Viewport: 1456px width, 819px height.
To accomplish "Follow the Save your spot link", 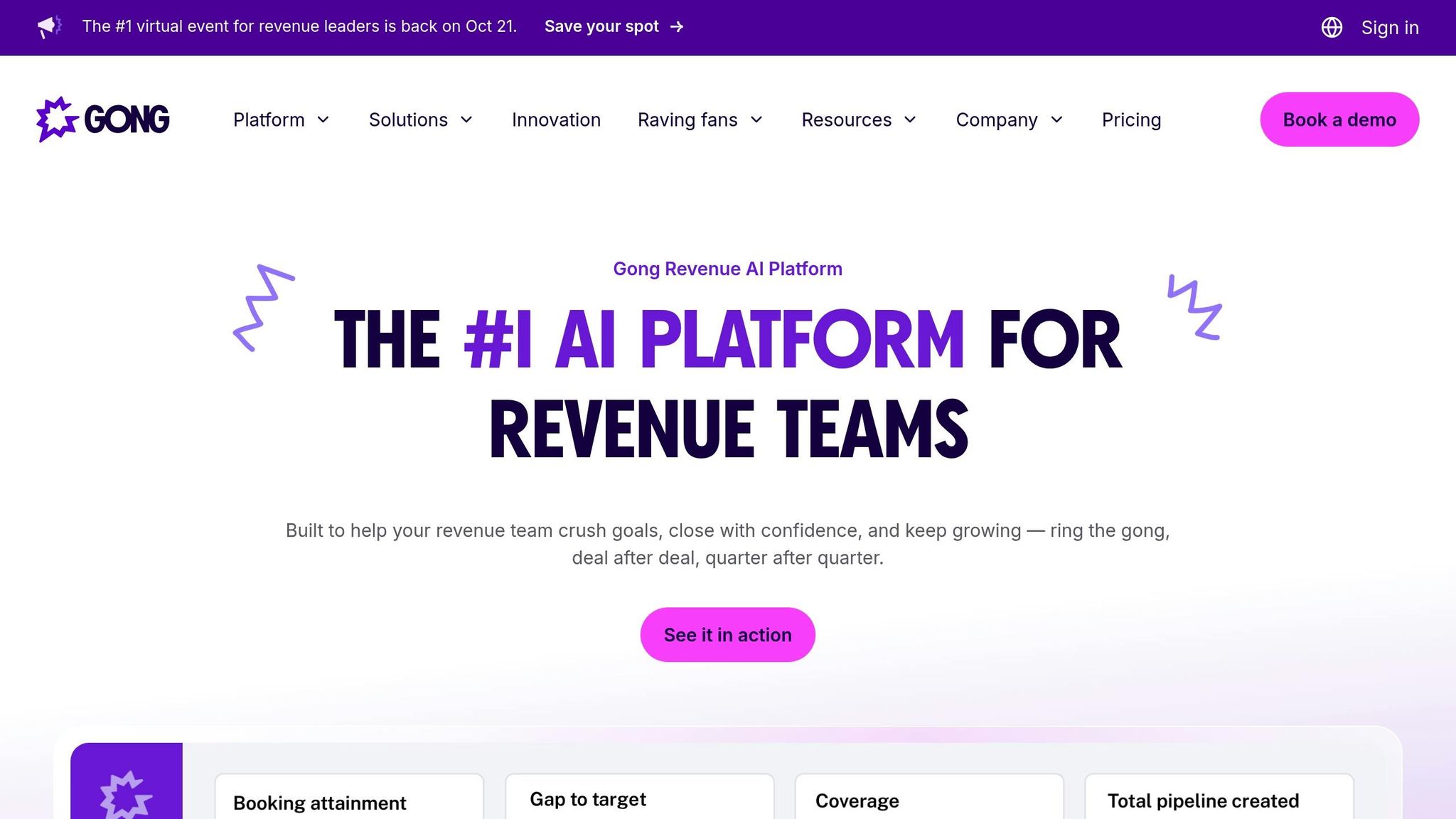I will coord(601,27).
